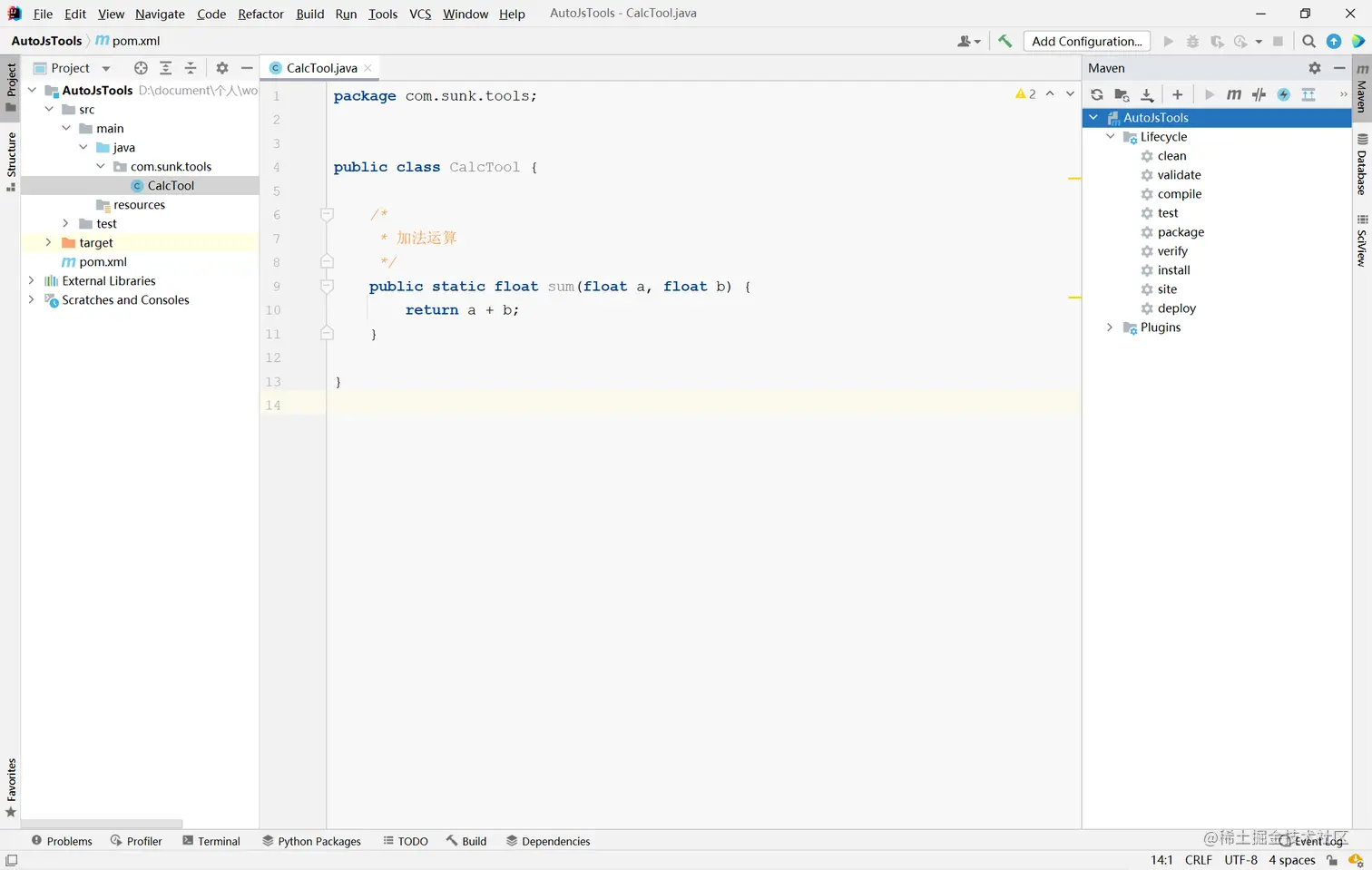
Task: Change 4 spaces indent setting
Action: (x=1291, y=860)
